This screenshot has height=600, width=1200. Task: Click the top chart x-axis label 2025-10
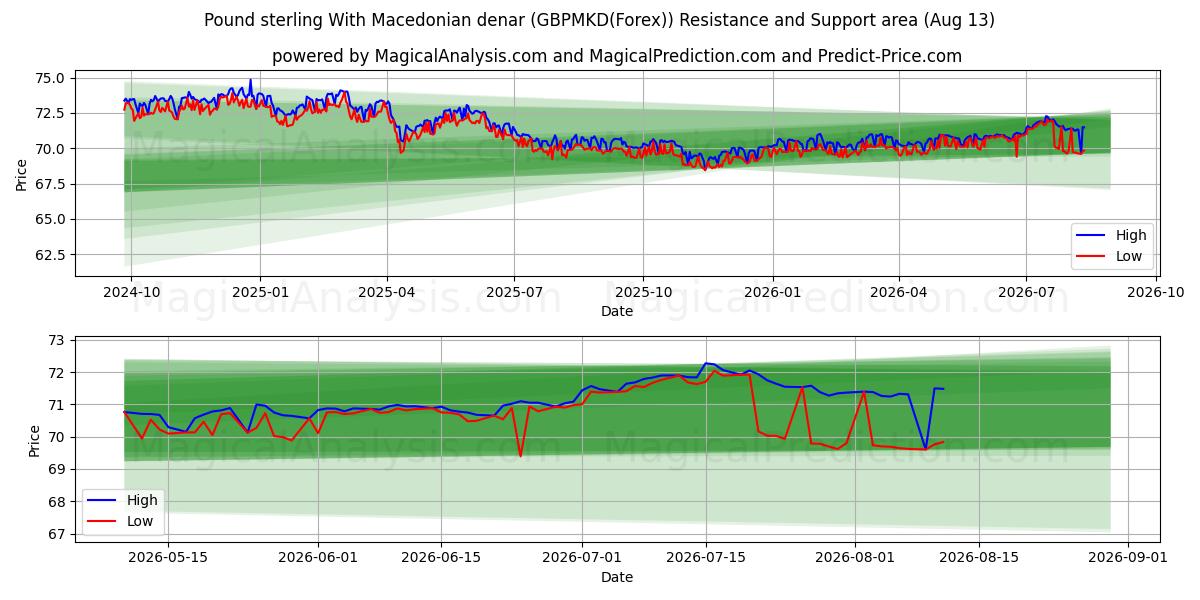pyautogui.click(x=643, y=294)
